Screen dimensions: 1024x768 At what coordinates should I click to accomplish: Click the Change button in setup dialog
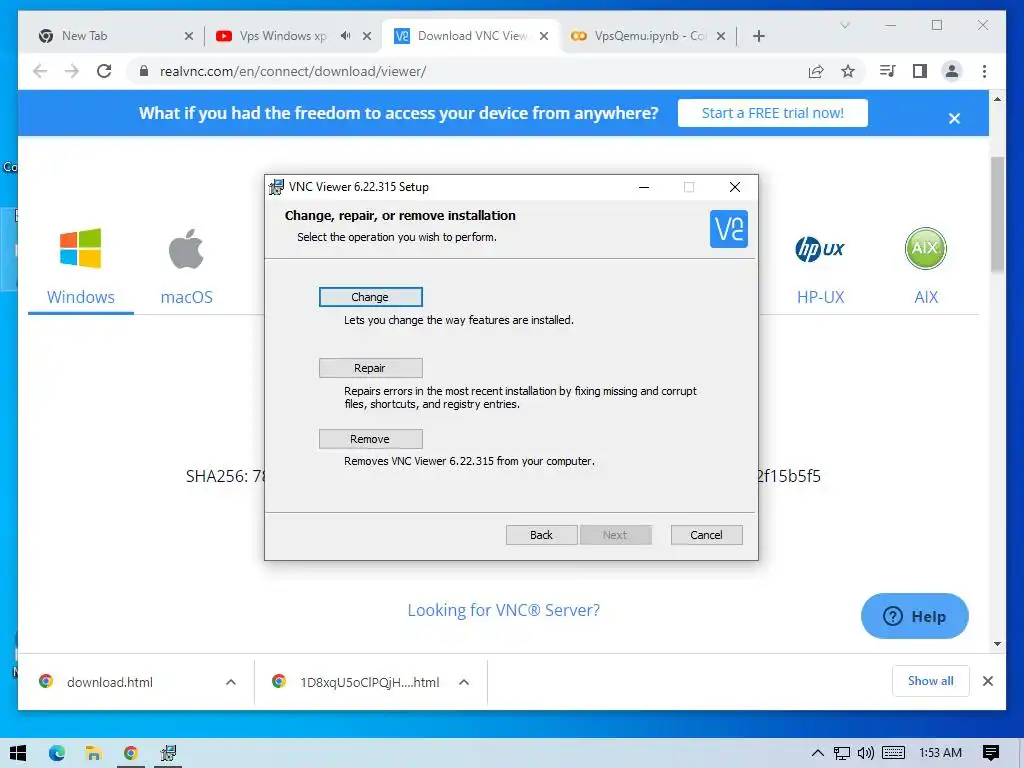(x=370, y=297)
